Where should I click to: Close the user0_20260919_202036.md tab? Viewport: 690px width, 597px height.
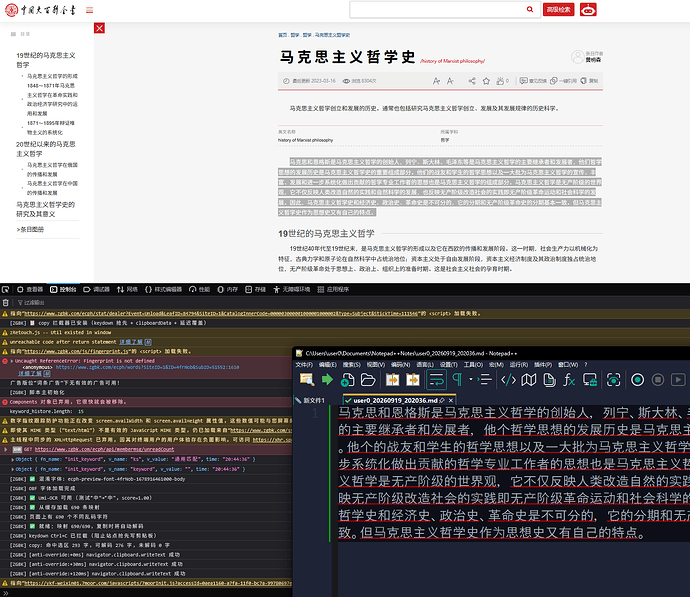(x=450, y=400)
